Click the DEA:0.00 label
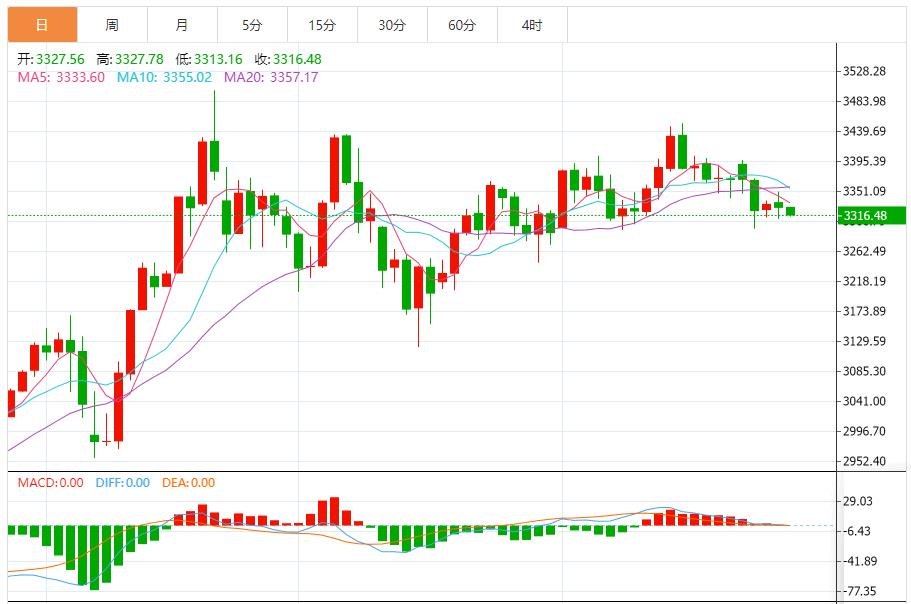The width and height of the screenshot is (911, 604). click(x=188, y=483)
